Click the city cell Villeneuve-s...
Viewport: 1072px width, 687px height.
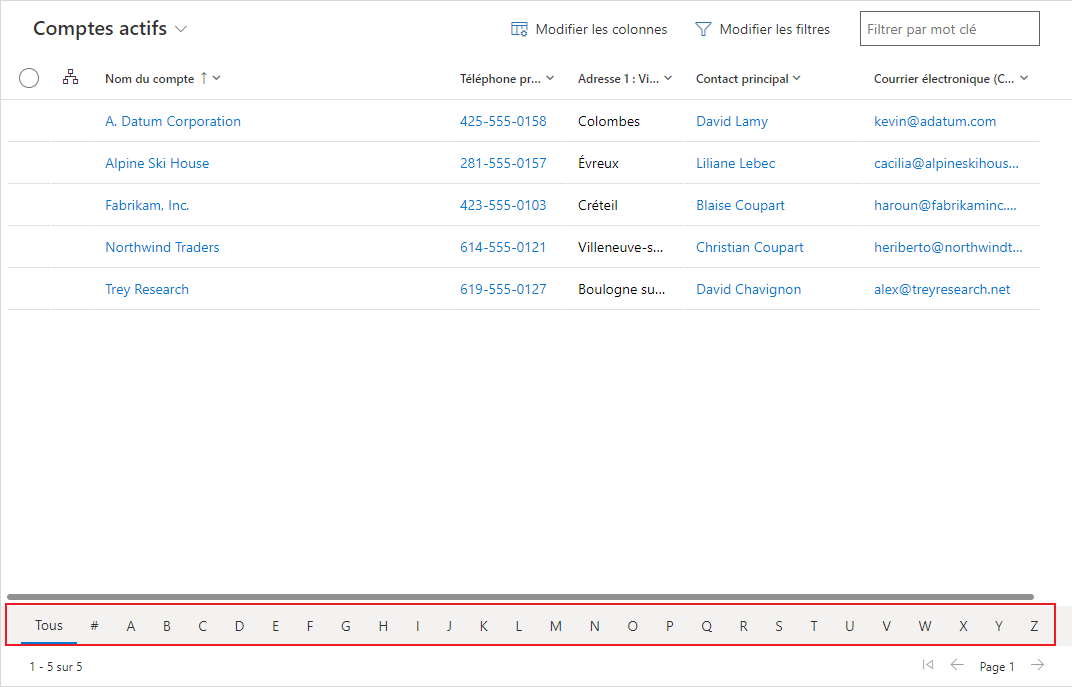pos(620,247)
